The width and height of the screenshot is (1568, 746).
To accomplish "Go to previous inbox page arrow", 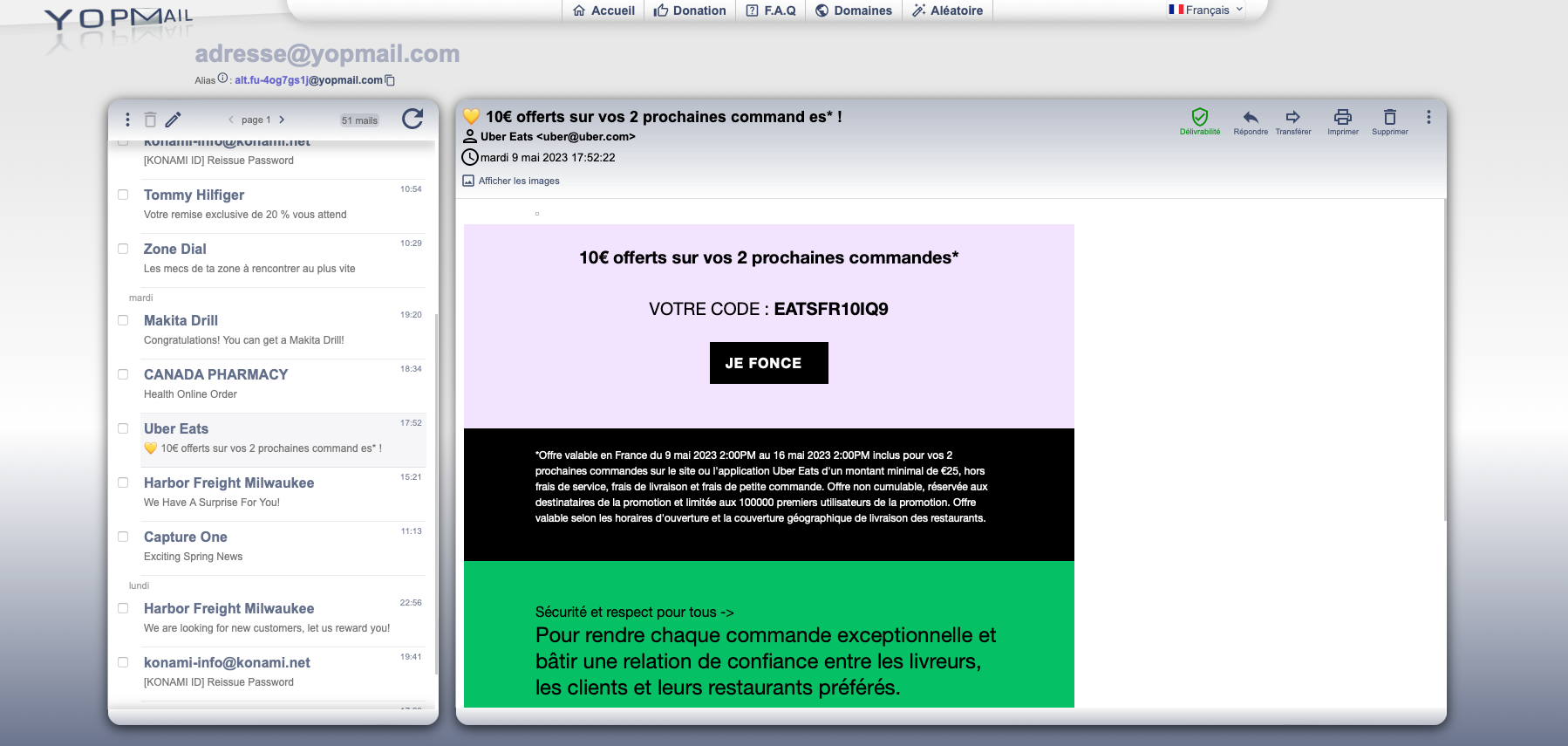I will 231,120.
